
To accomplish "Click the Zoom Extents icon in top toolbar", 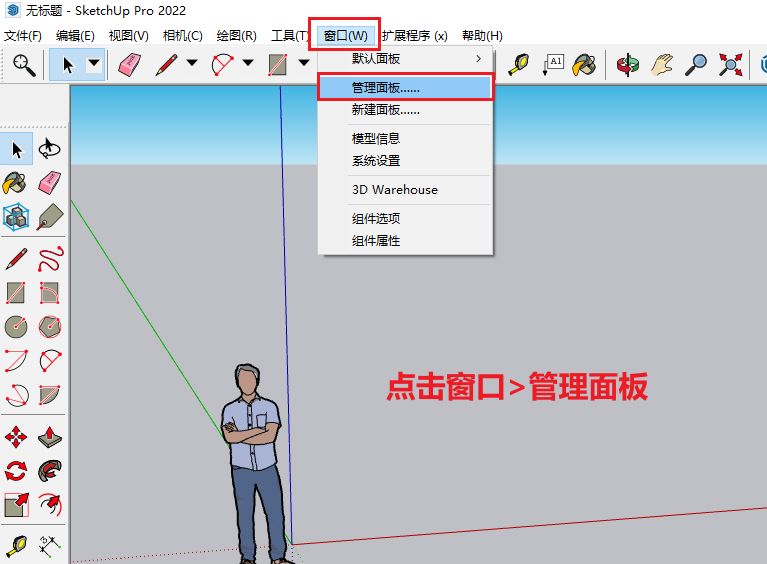I will pos(732,65).
